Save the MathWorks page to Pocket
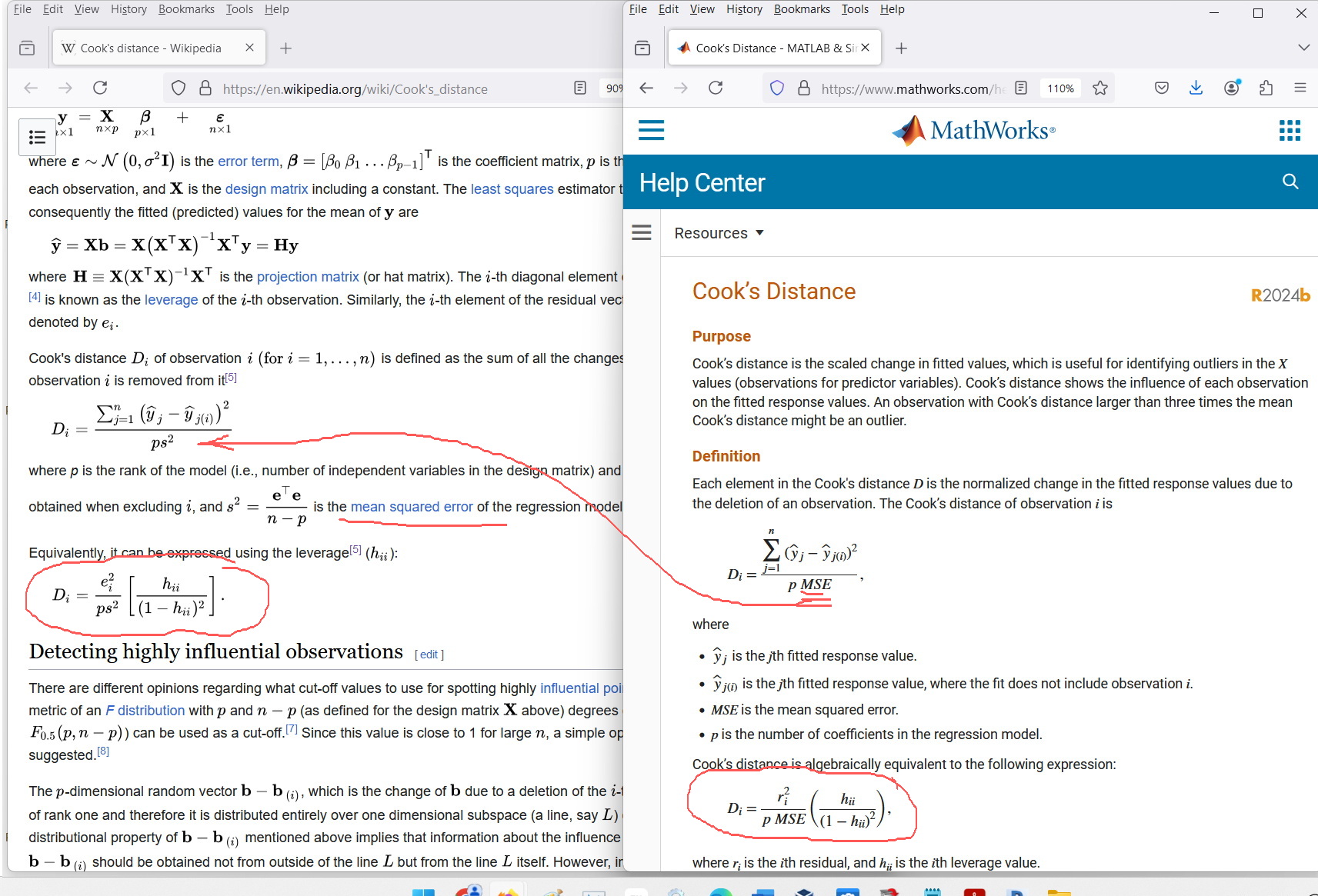 tap(1160, 88)
